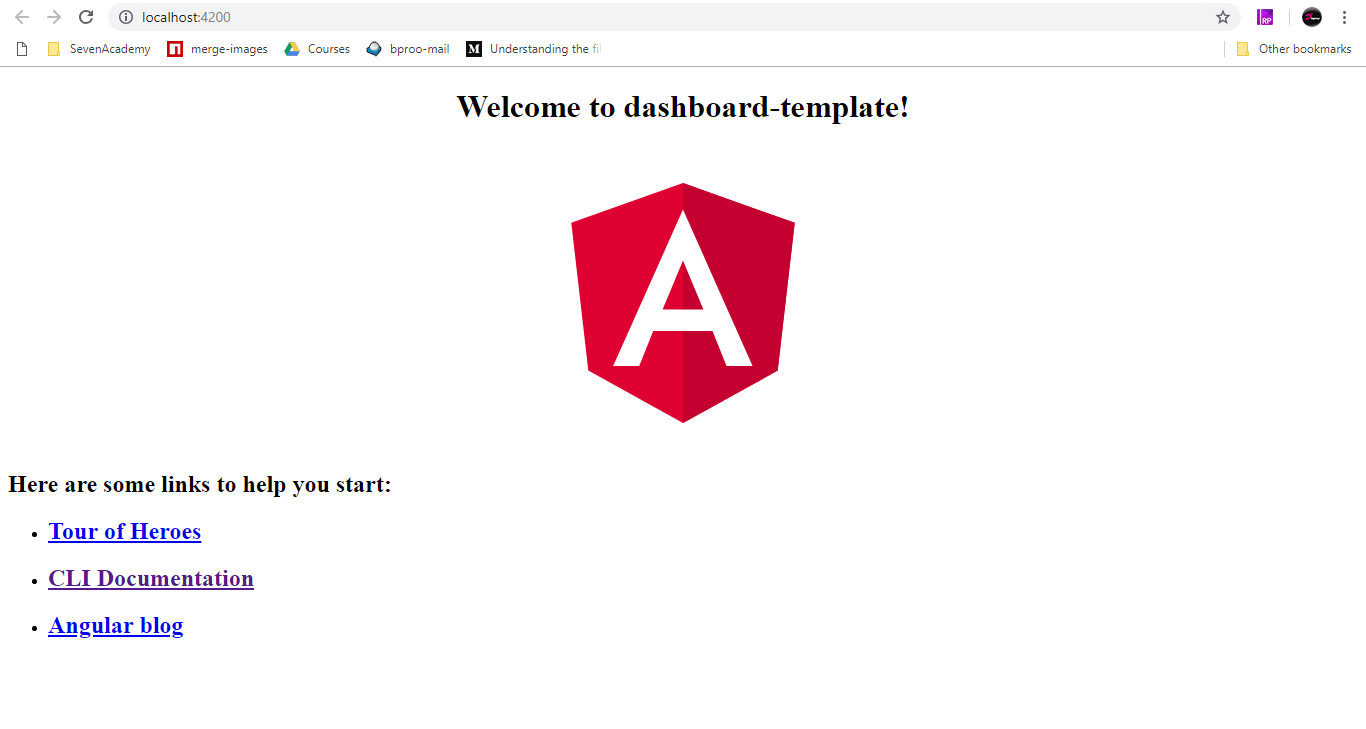1366x729 pixels.
Task: Open the Chrome profile avatar
Action: [x=1312, y=17]
